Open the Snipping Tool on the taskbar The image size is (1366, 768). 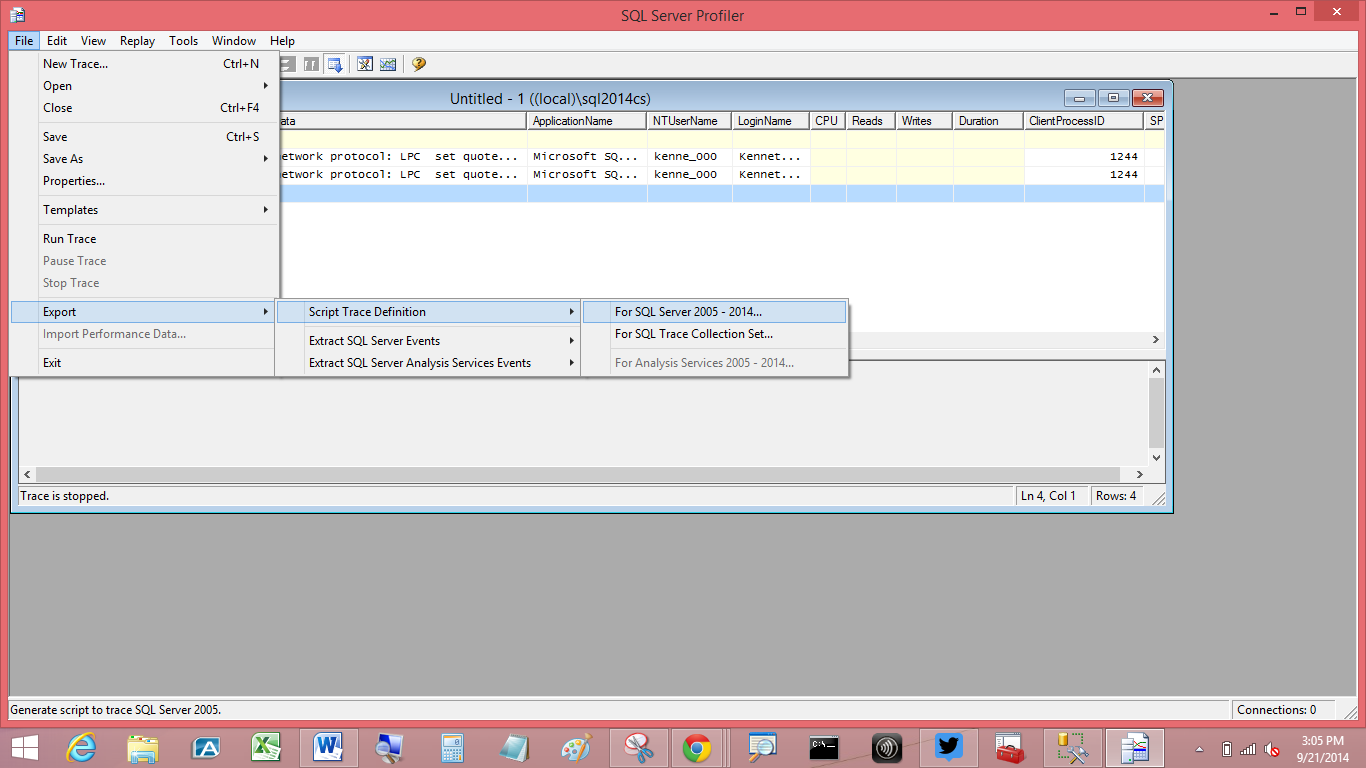637,747
